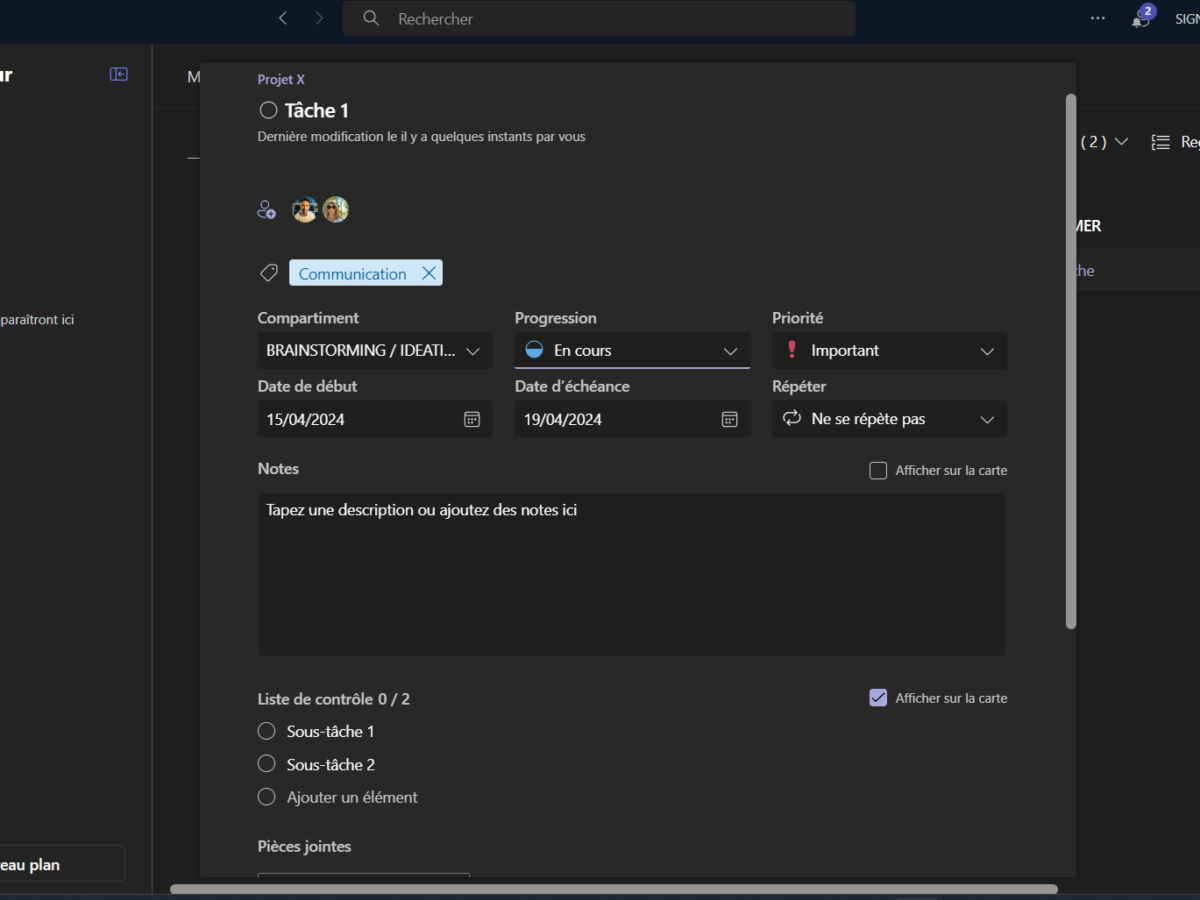Image resolution: width=1200 pixels, height=900 pixels.
Task: Click the assign people icon
Action: [x=266, y=210]
